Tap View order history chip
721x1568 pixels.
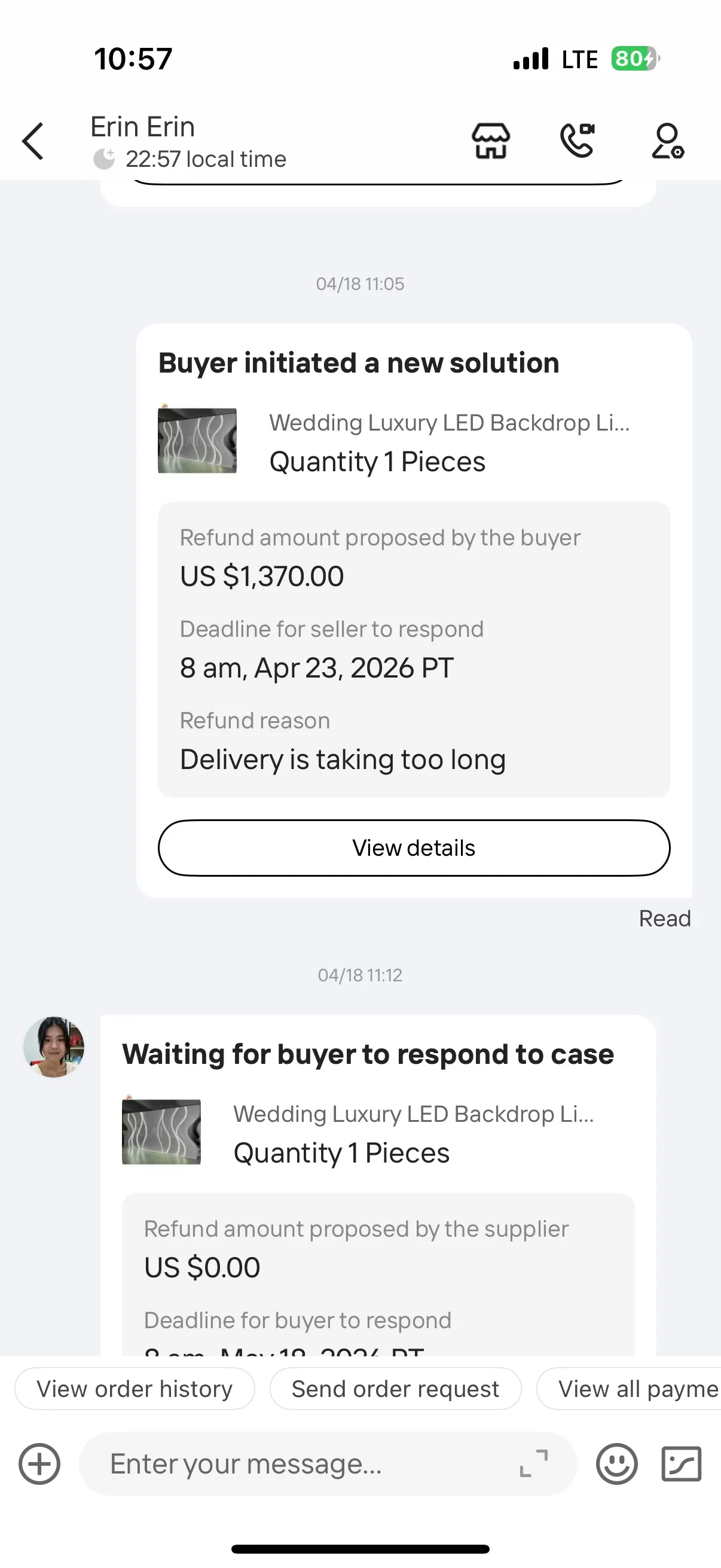(x=135, y=1389)
